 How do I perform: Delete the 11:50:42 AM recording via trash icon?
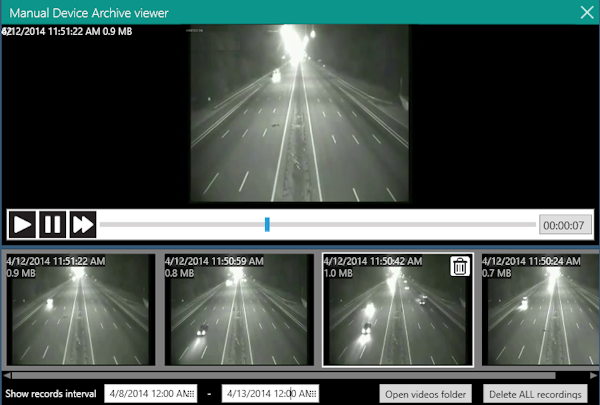[459, 266]
